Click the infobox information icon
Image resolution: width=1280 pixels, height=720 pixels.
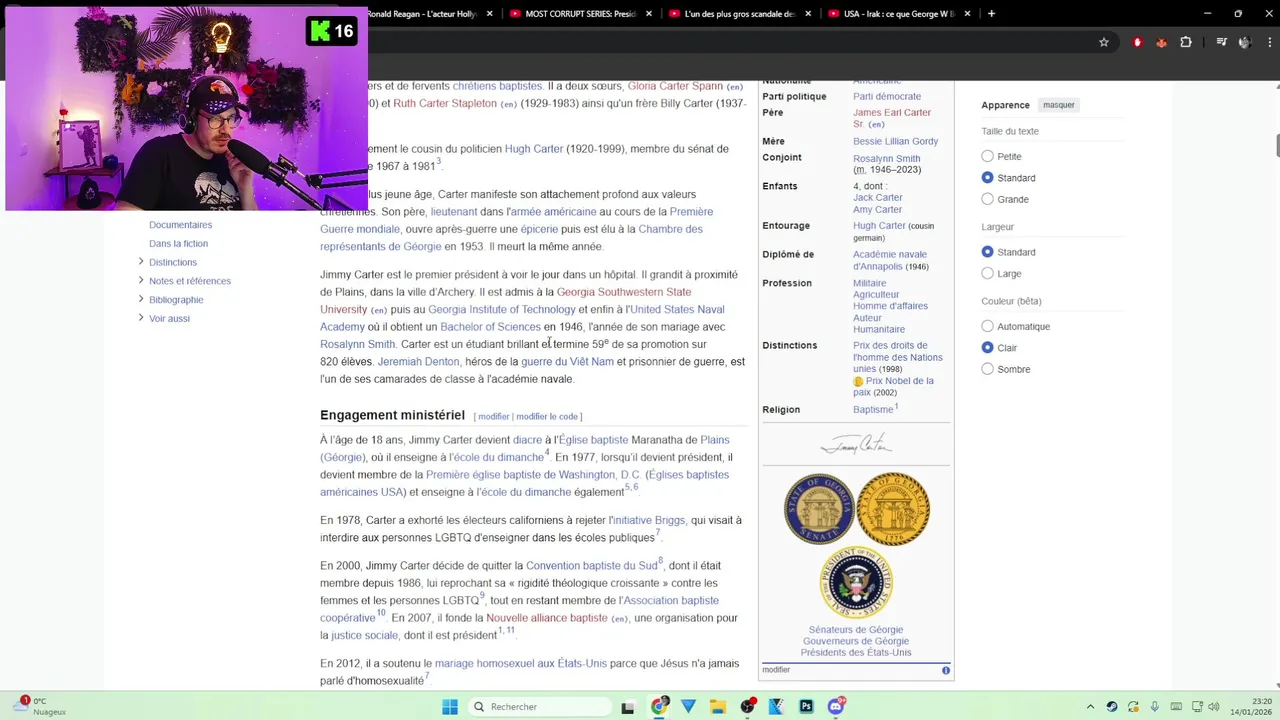pos(946,670)
